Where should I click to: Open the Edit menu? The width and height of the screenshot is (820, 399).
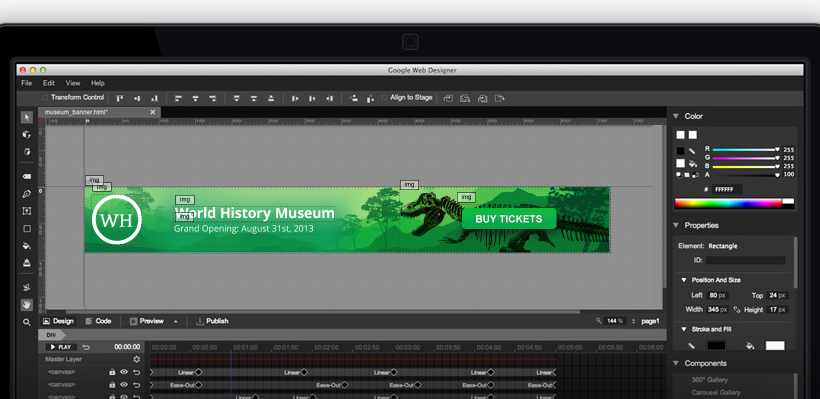coord(49,83)
